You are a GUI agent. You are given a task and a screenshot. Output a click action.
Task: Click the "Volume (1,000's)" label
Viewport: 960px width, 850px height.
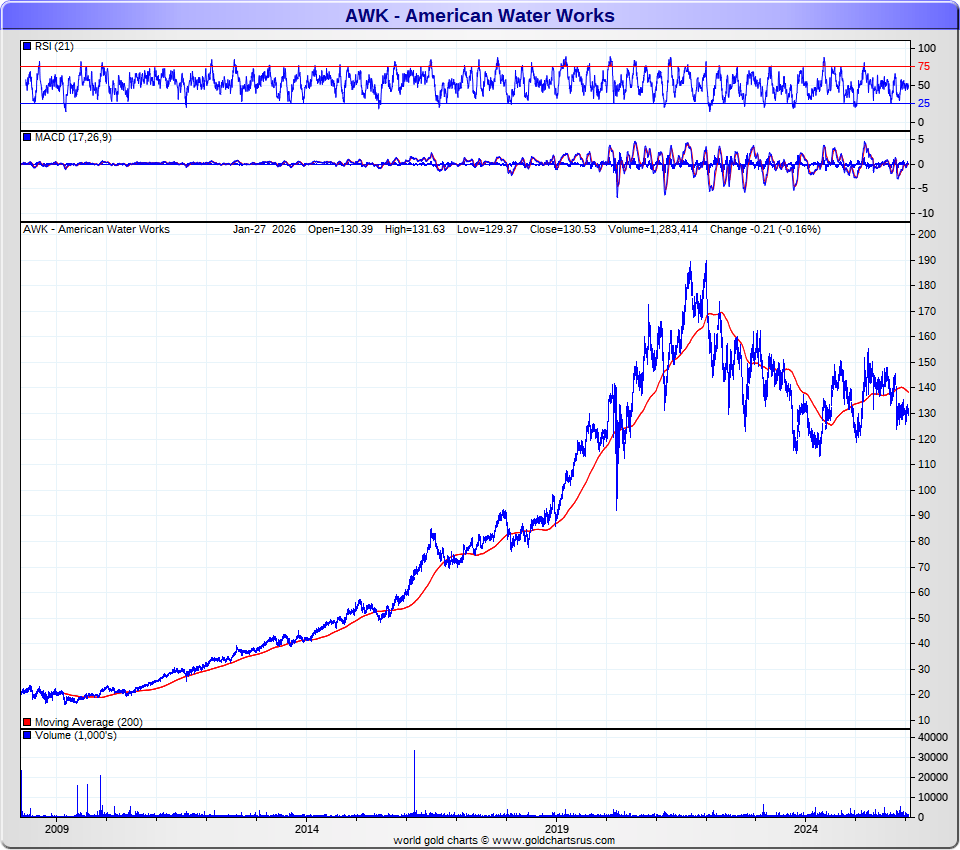[76, 735]
